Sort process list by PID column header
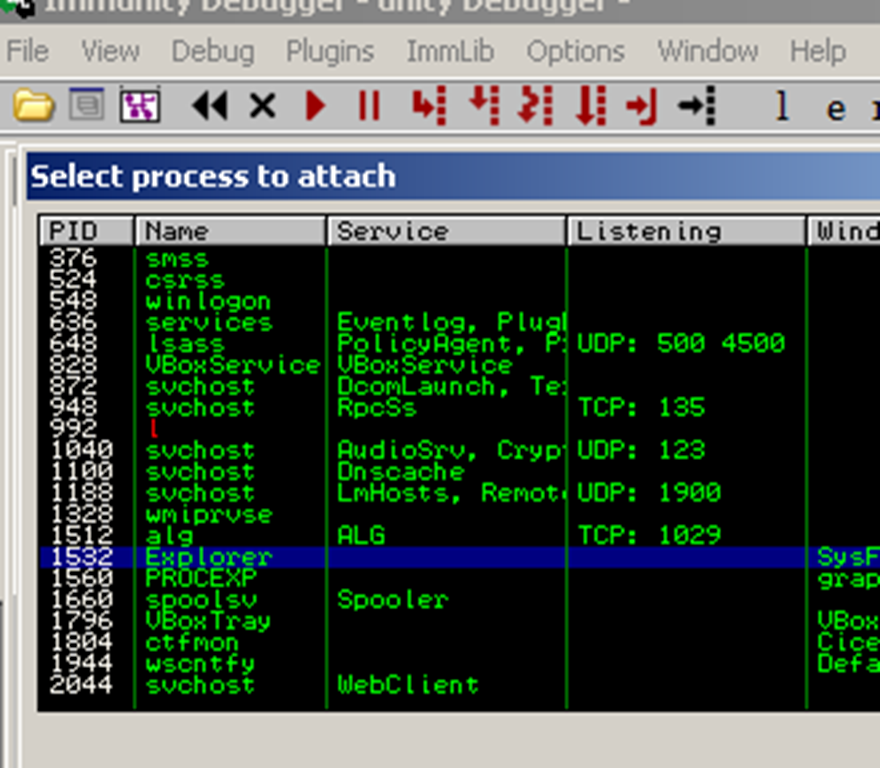Image resolution: width=880 pixels, height=768 pixels. [x=86, y=231]
